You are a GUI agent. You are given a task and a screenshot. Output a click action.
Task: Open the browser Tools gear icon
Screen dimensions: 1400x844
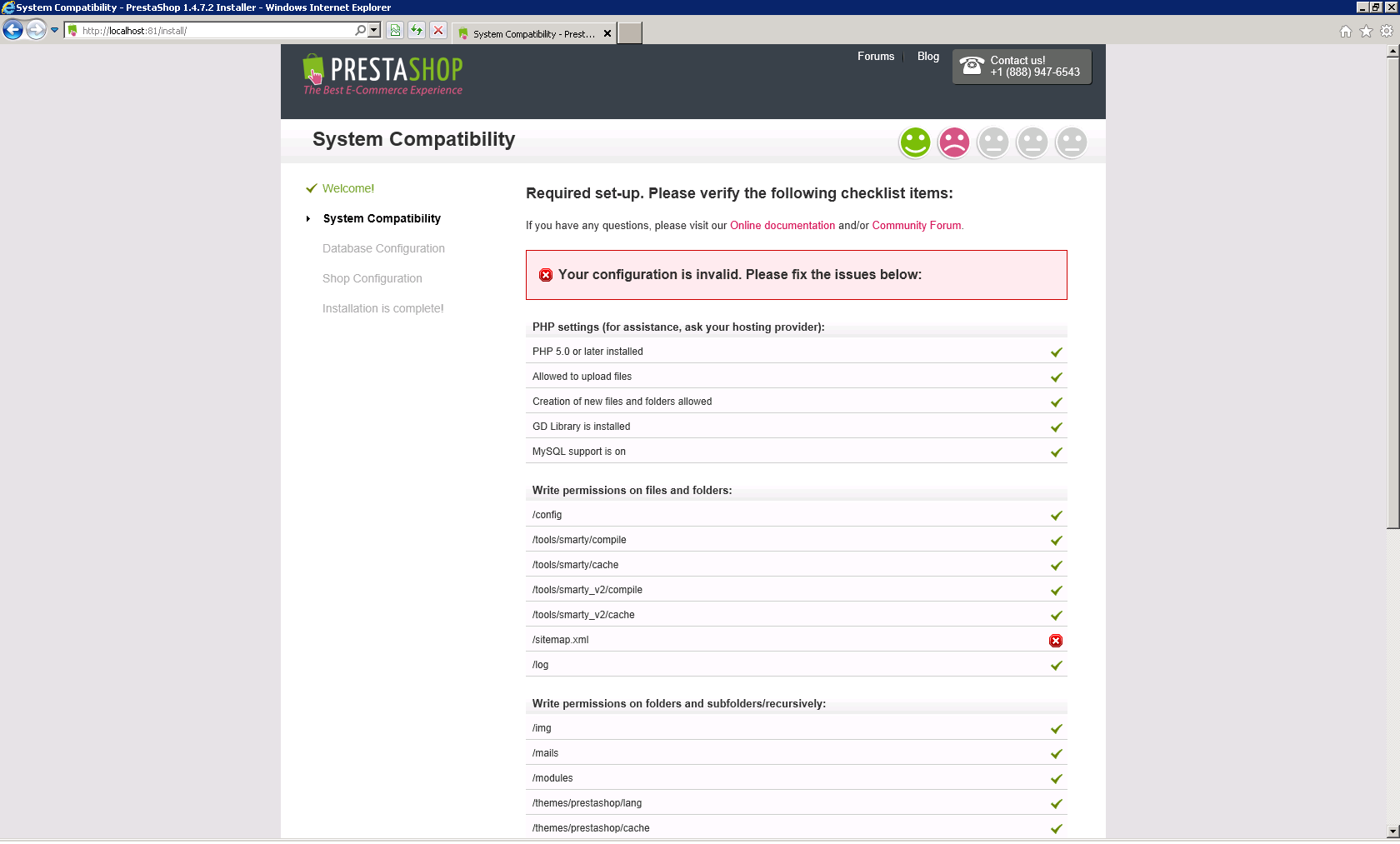pos(1387,32)
